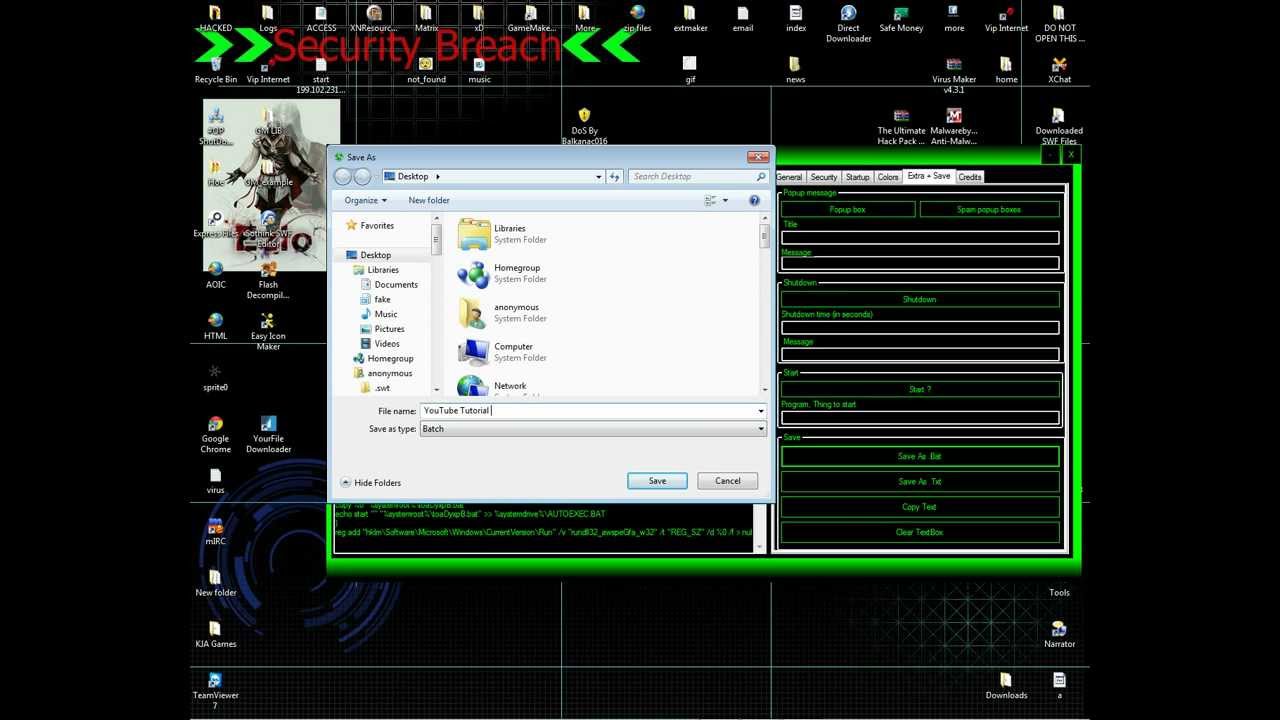
Task: Launch Google Chrome from the desktop
Action: click(x=215, y=435)
